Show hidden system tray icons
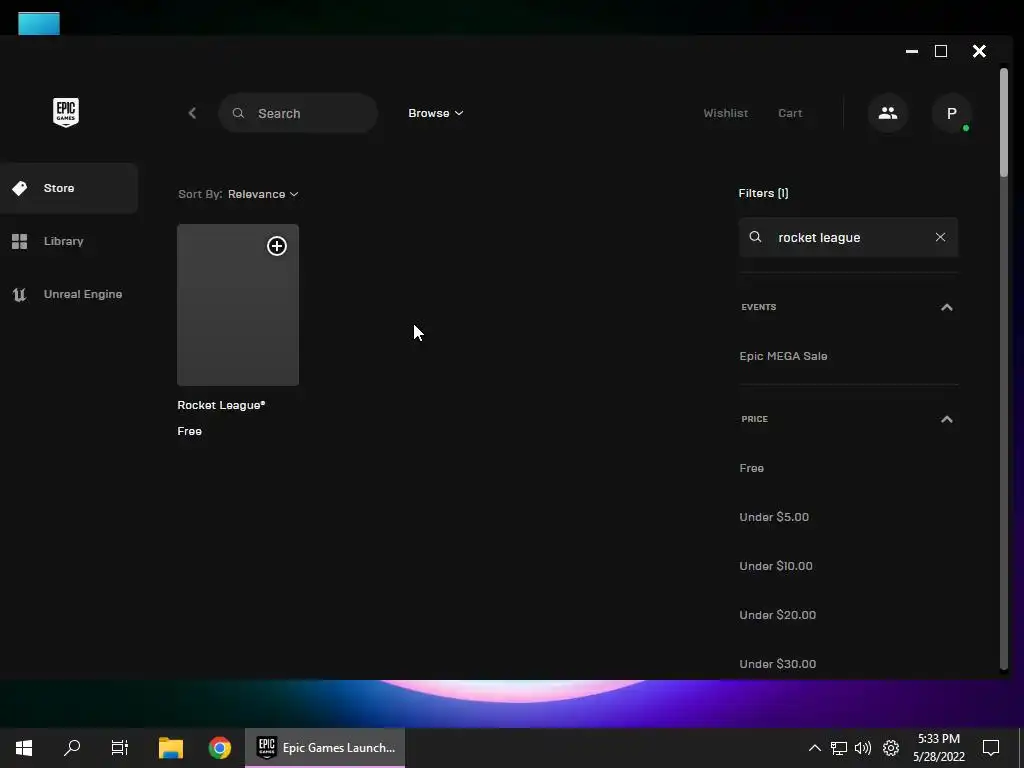The image size is (1024, 768). click(814, 748)
